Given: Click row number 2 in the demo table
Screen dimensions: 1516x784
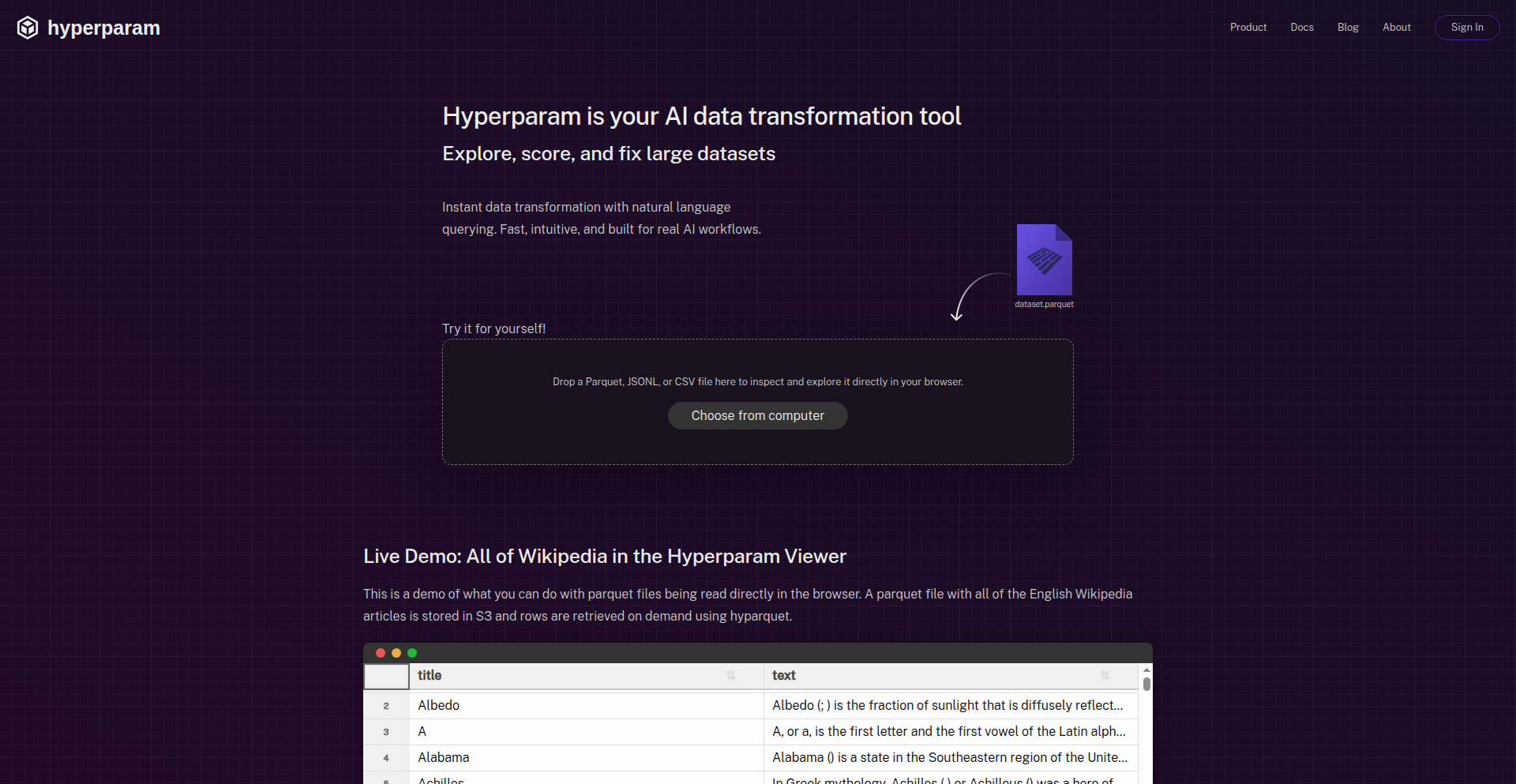Looking at the screenshot, I should (x=386, y=705).
